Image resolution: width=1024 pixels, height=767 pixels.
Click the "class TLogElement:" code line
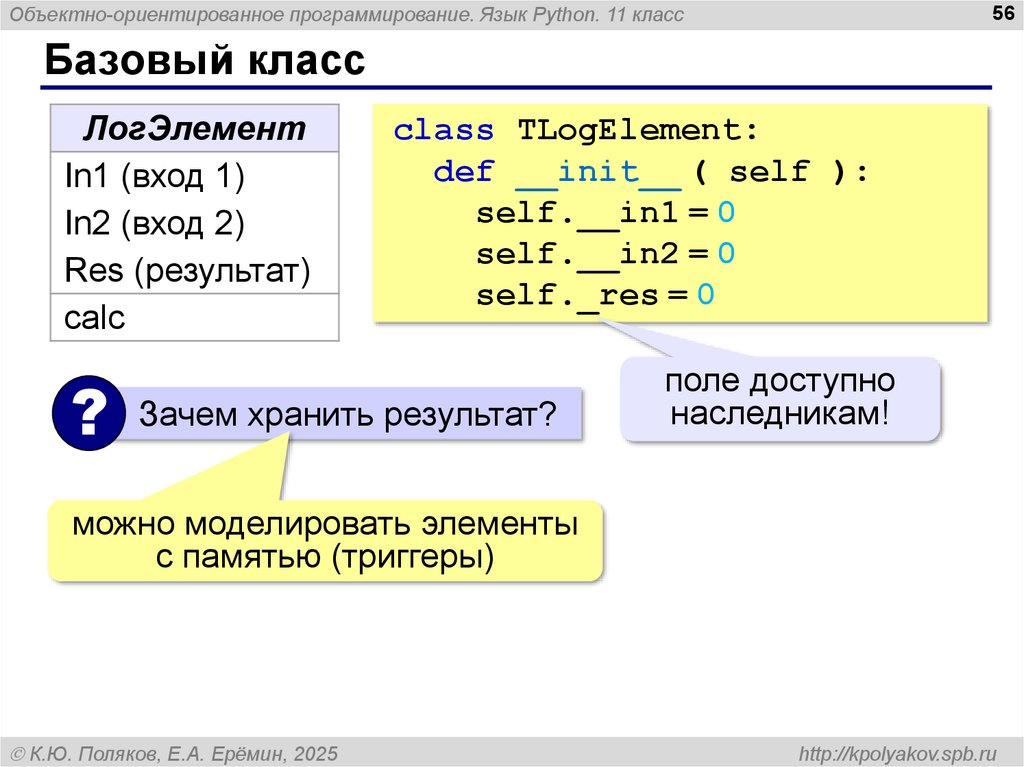pyautogui.click(x=577, y=131)
